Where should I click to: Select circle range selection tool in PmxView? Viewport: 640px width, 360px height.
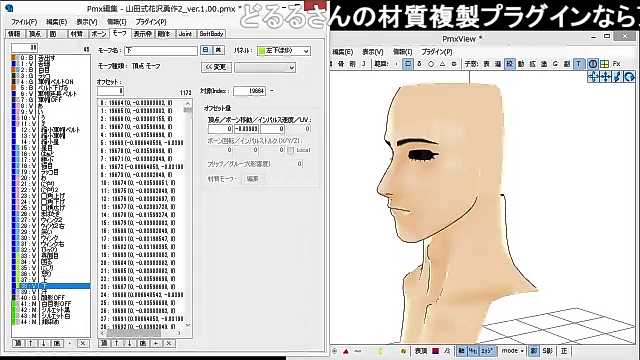tap(431, 64)
